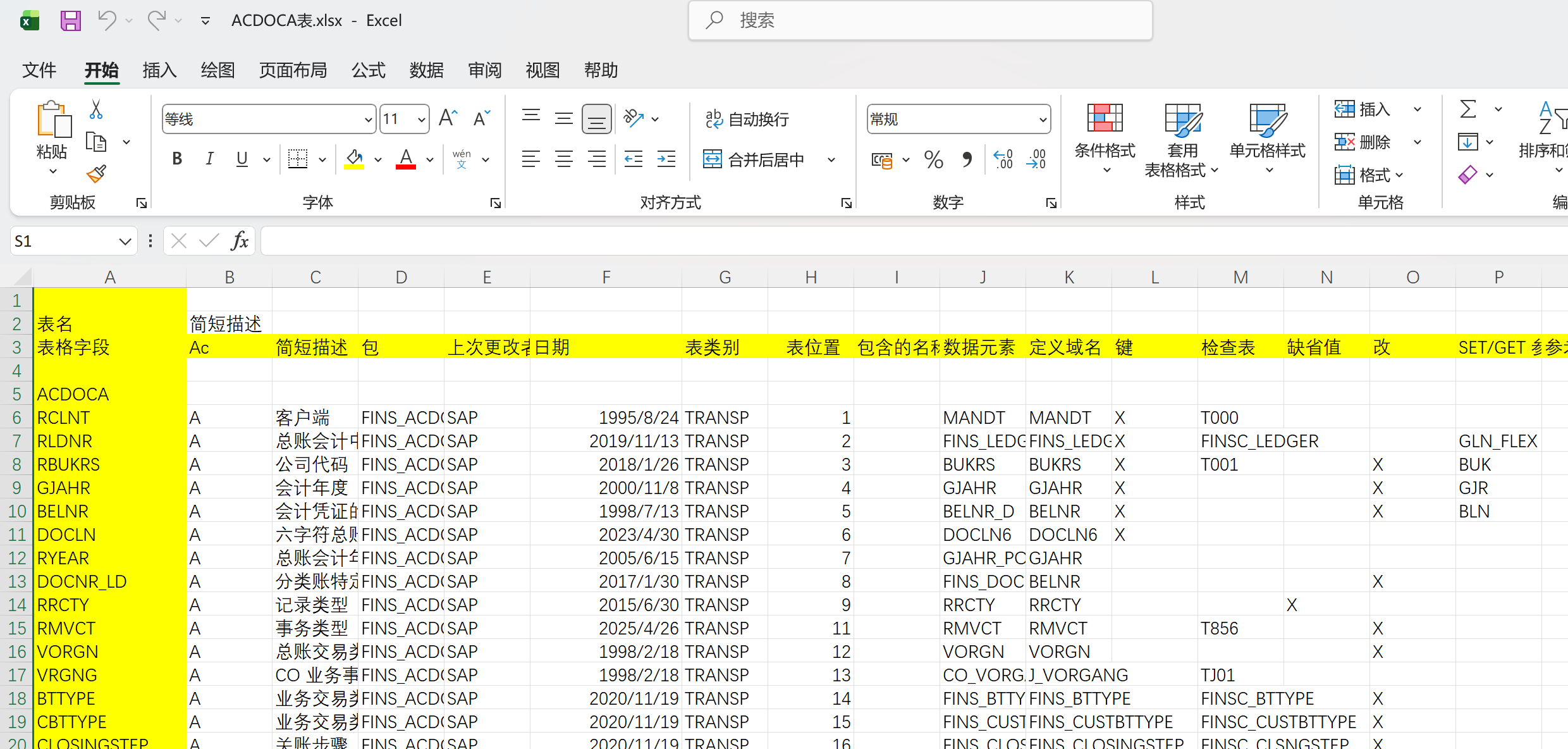This screenshot has height=749, width=1568.
Task: Open the Name Box dropdown arrow
Action: [x=125, y=241]
